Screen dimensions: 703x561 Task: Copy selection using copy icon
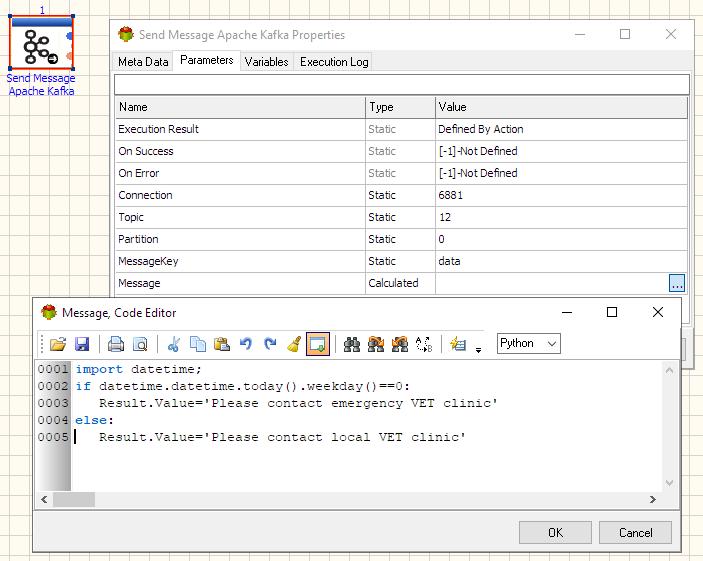point(198,344)
